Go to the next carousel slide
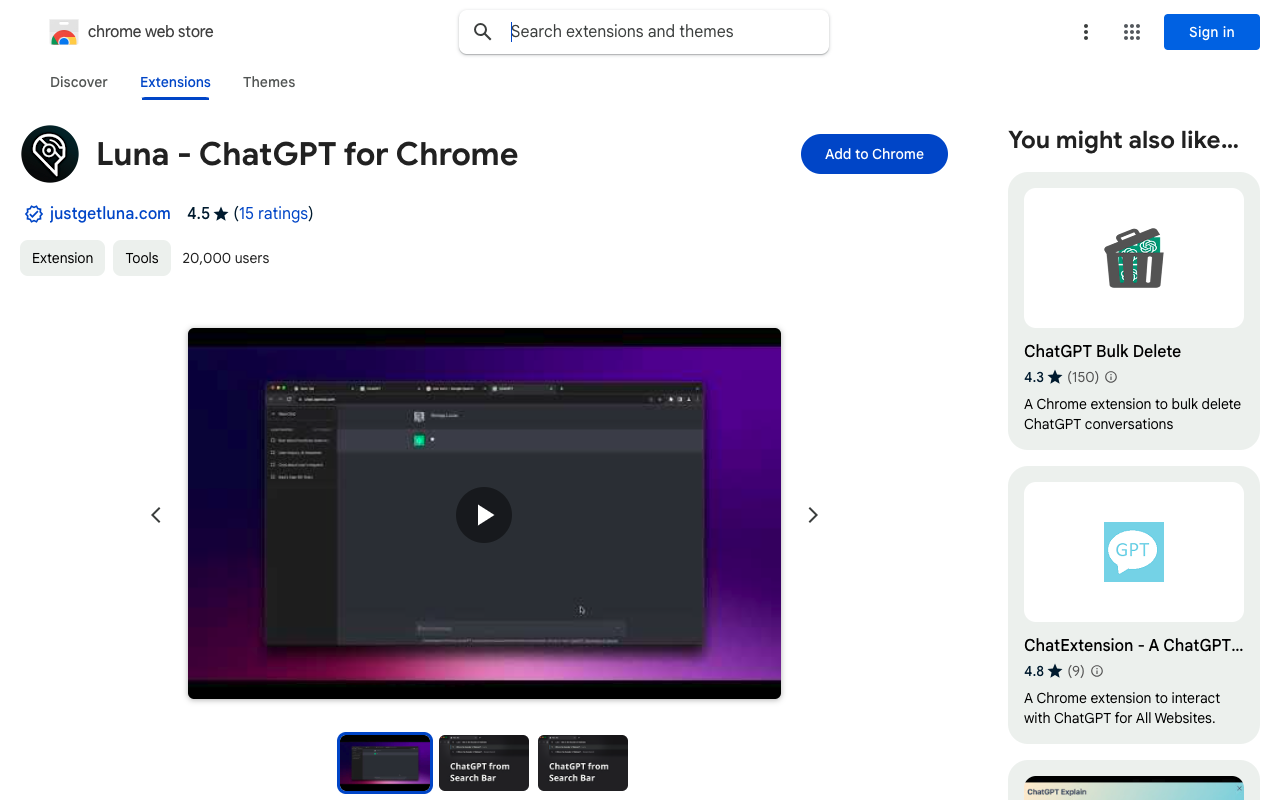The height and width of the screenshot is (800, 1280). point(812,515)
